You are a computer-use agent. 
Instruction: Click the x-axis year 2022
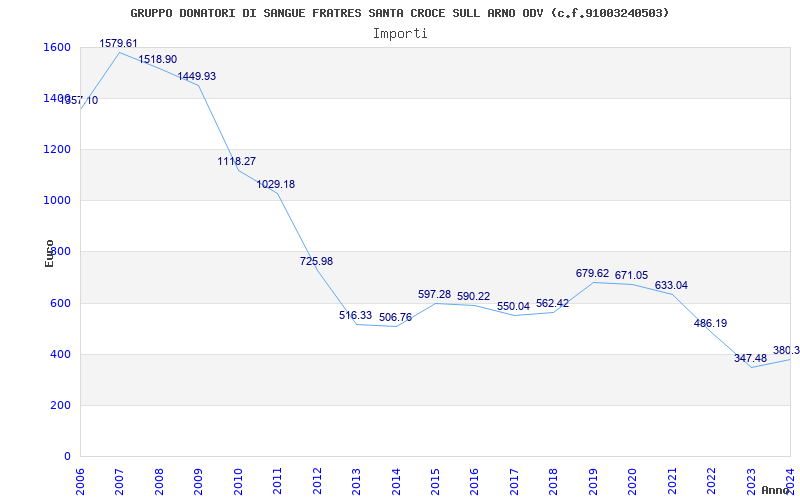click(711, 482)
